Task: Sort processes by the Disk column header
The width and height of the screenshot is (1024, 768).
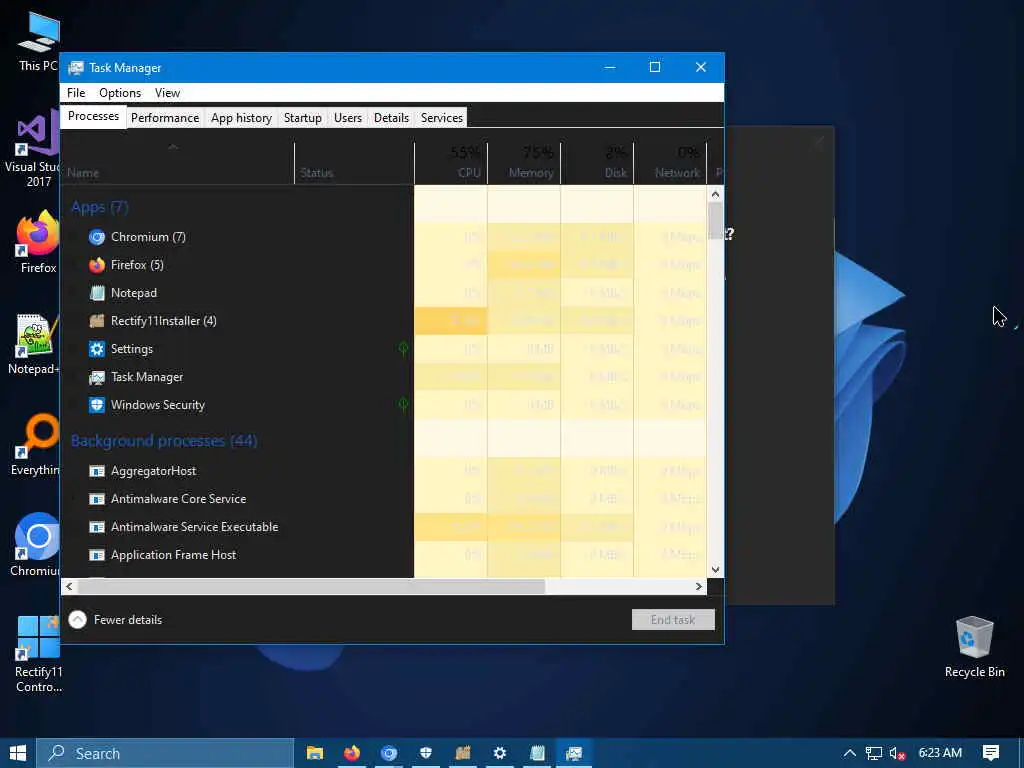Action: point(597,161)
